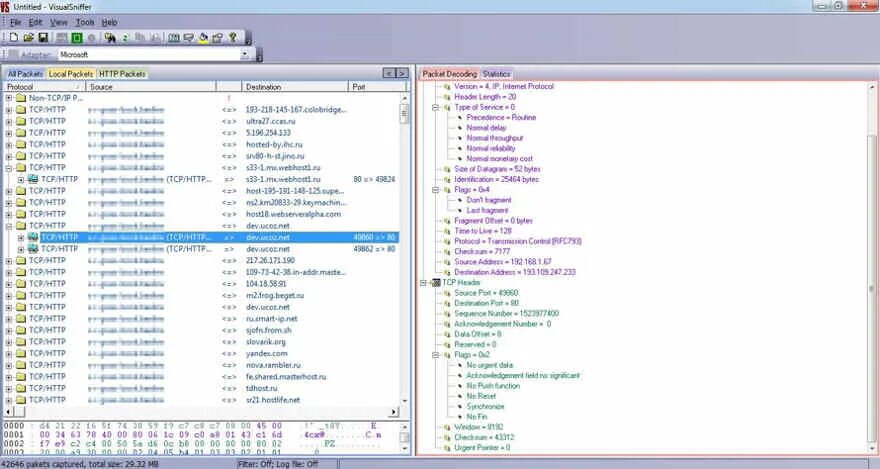The width and height of the screenshot is (880, 469).
Task: Switch to the All Packets tab
Action: click(x=25, y=73)
